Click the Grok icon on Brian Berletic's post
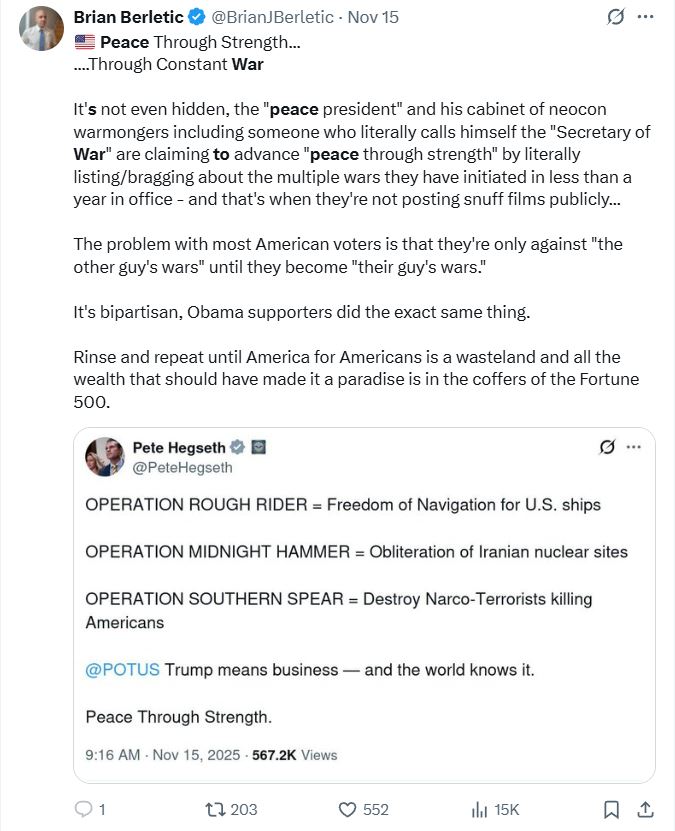This screenshot has width=675, height=831. pos(617,19)
